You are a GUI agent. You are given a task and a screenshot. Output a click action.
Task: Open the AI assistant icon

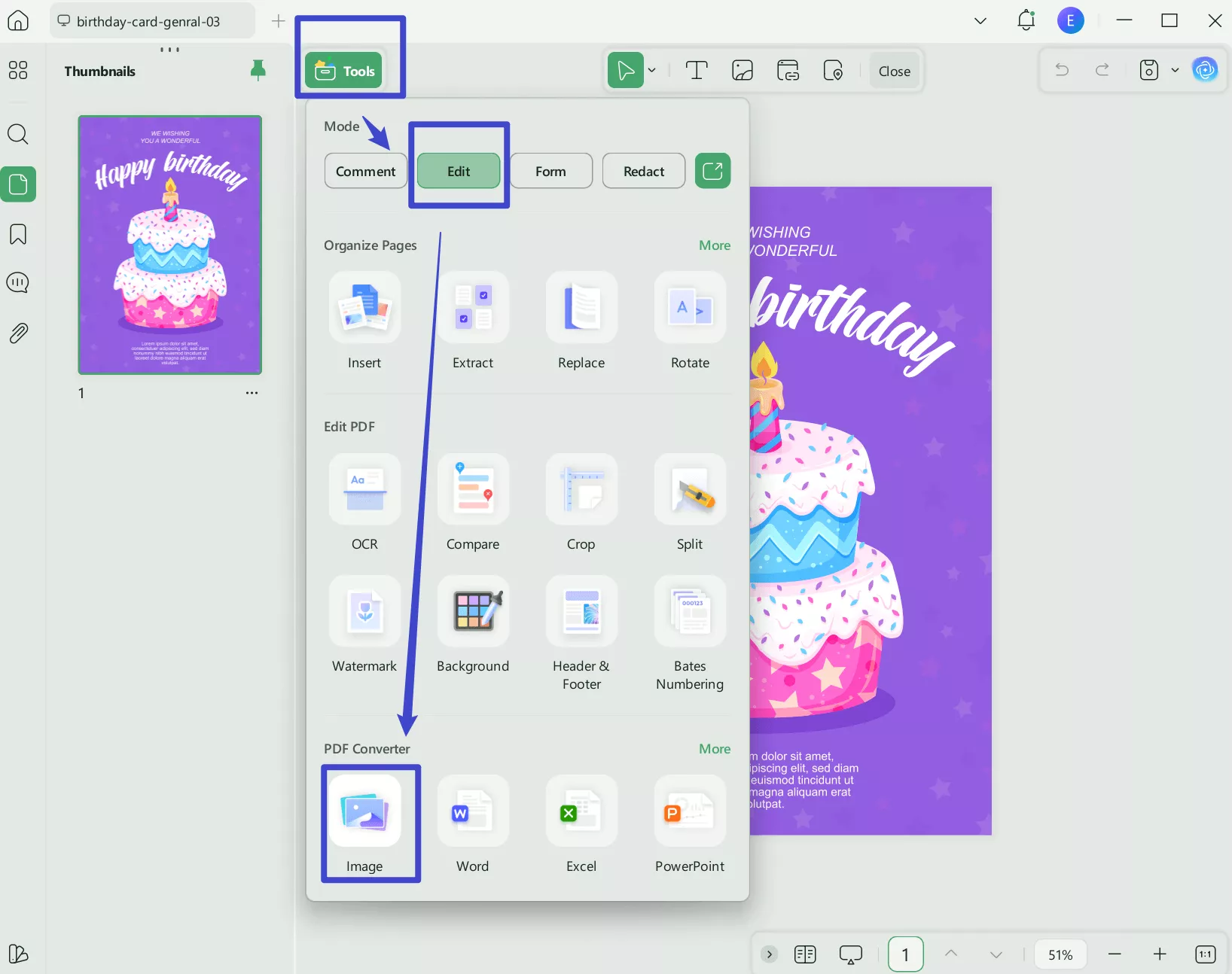tap(1205, 70)
